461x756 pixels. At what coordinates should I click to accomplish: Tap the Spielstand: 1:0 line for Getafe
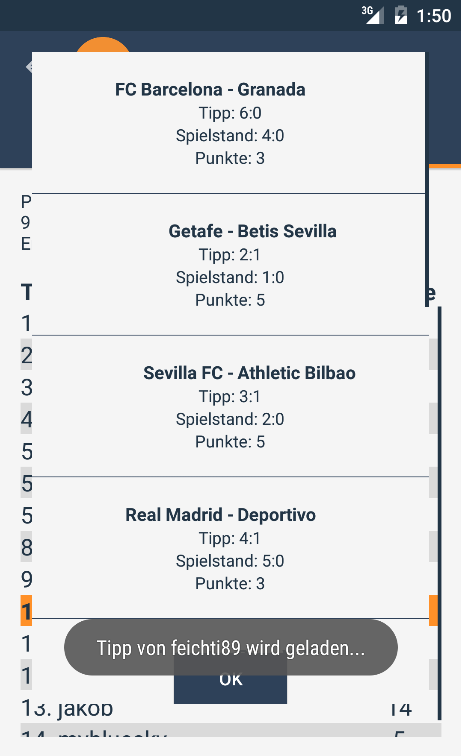click(230, 278)
